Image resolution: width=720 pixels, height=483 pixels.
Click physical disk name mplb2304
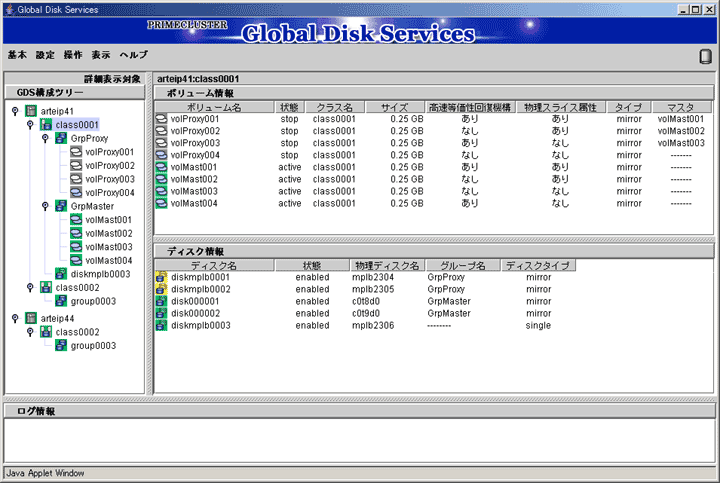pos(373,277)
